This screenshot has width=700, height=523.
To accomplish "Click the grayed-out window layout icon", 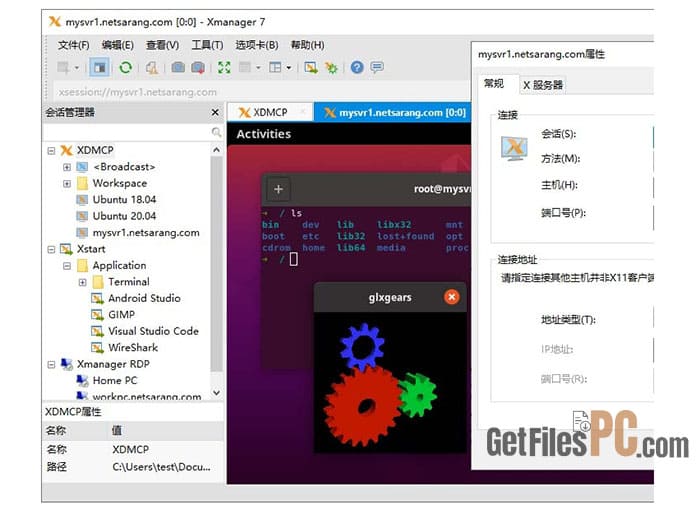I will click(245, 68).
